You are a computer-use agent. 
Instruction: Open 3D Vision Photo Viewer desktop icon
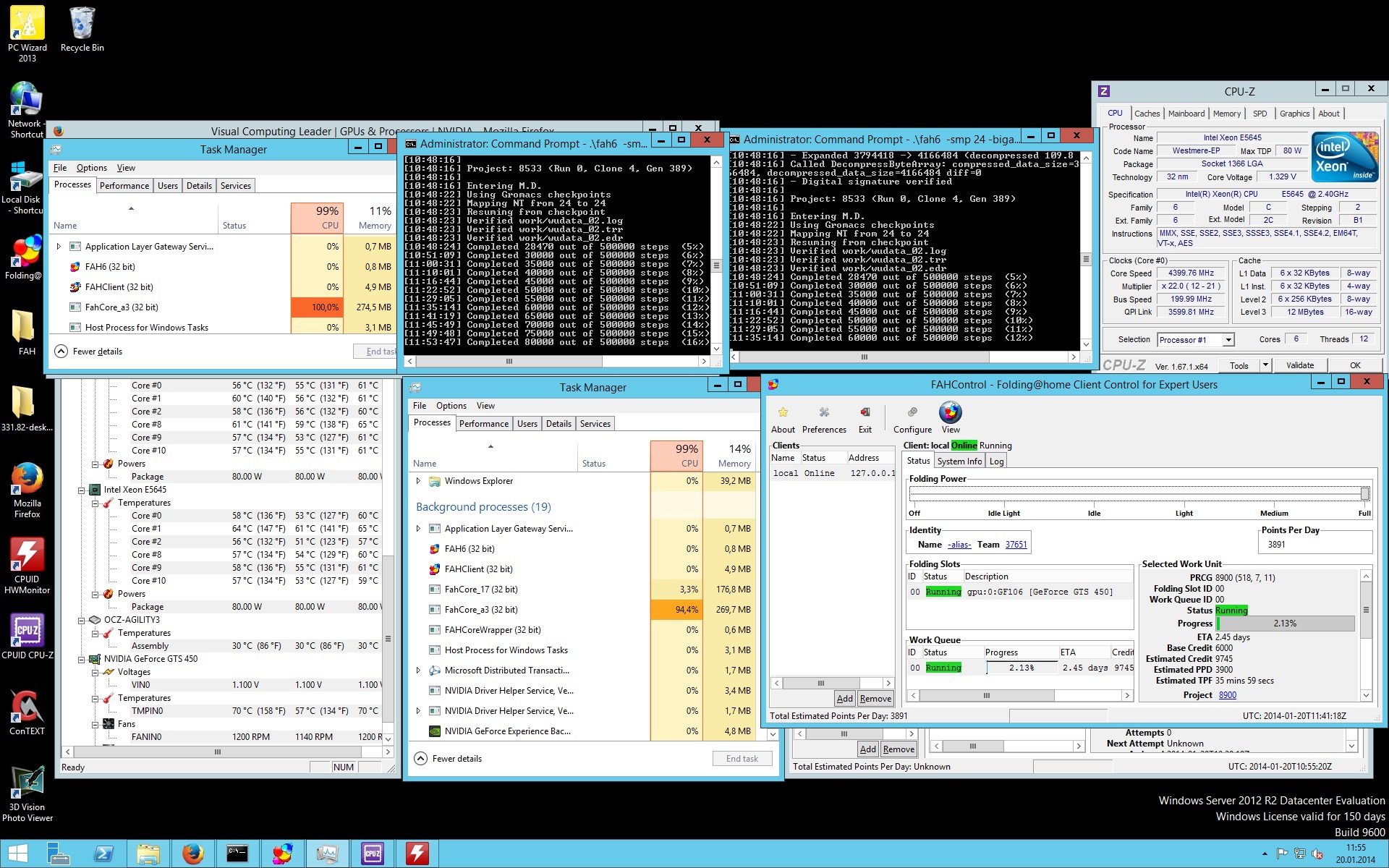(27, 793)
